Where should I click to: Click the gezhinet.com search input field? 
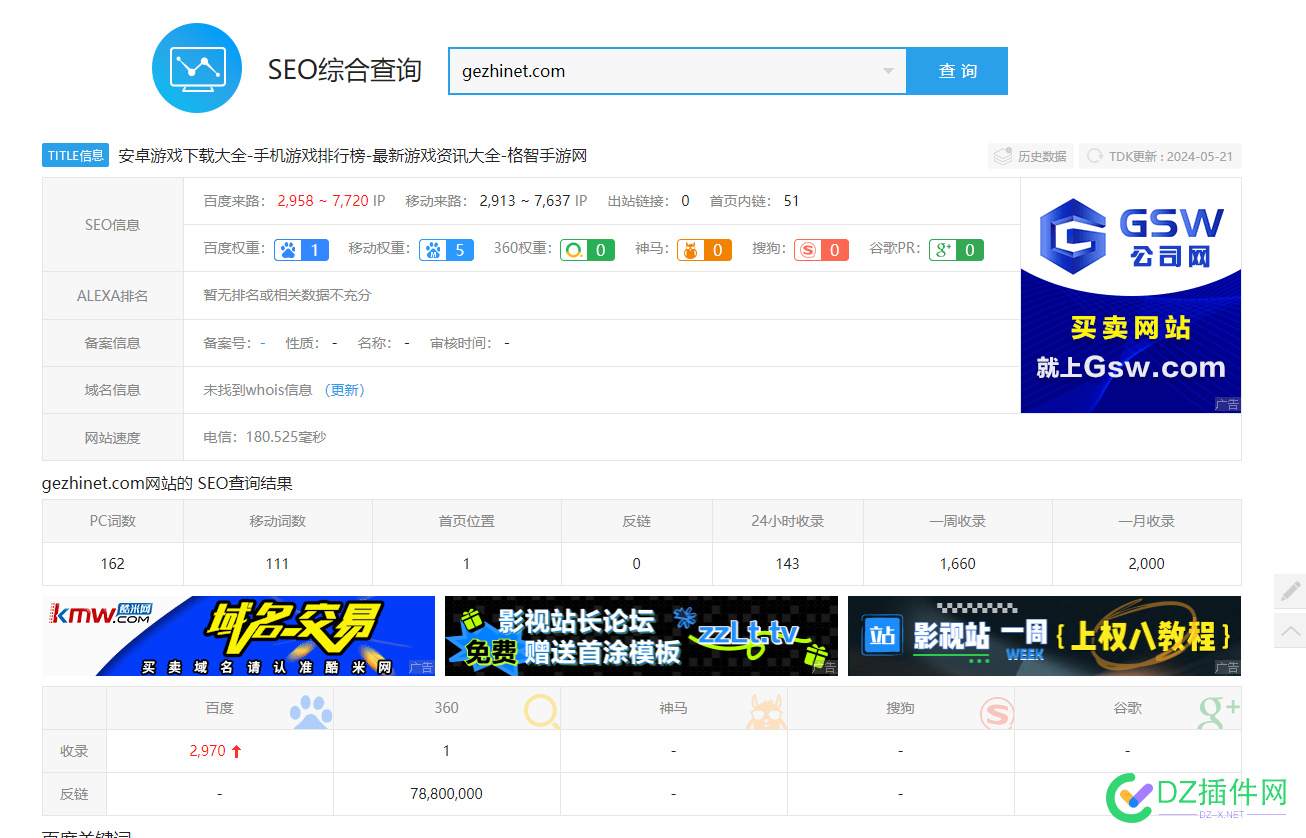coord(677,71)
